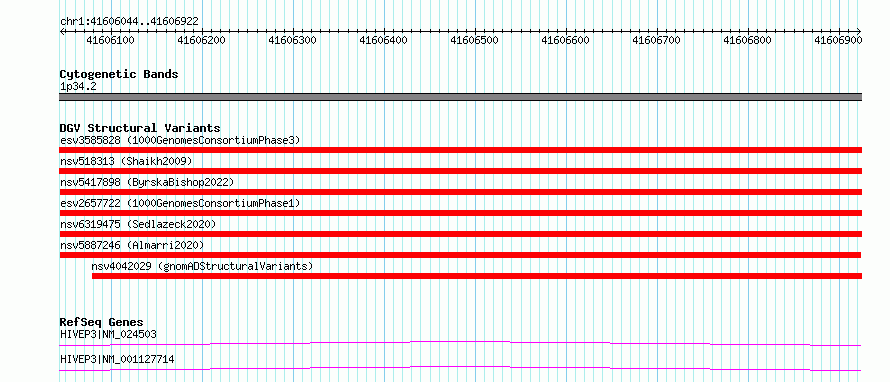This screenshot has width=890, height=382.
Task: Click the esv3585828 structural variant bar
Action: coord(460,150)
